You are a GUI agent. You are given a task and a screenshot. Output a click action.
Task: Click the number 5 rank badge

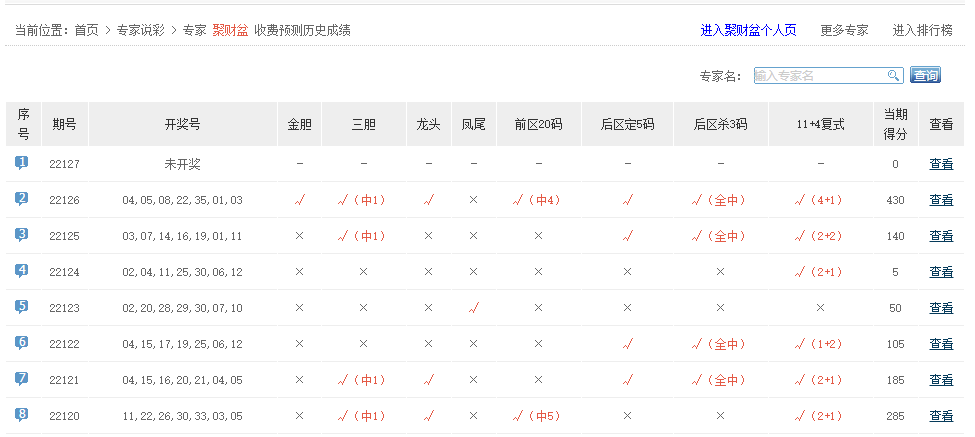coord(22,307)
